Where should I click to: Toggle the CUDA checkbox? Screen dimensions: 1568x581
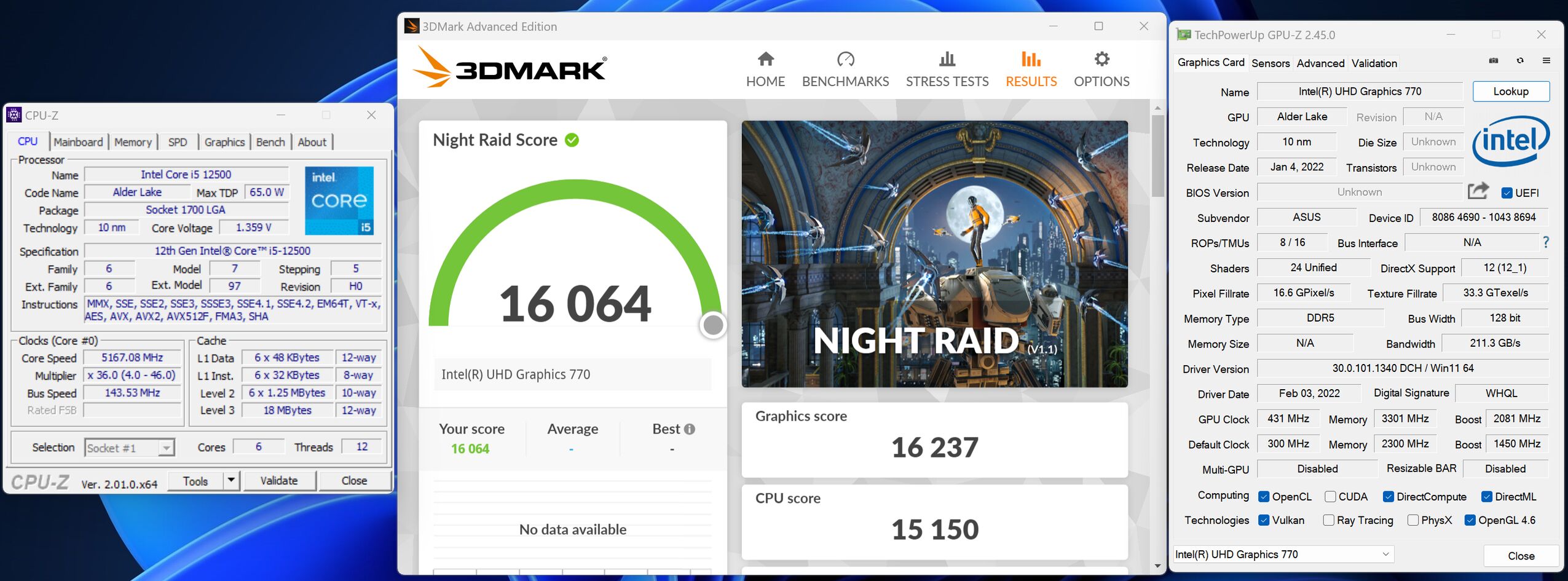[1330, 497]
